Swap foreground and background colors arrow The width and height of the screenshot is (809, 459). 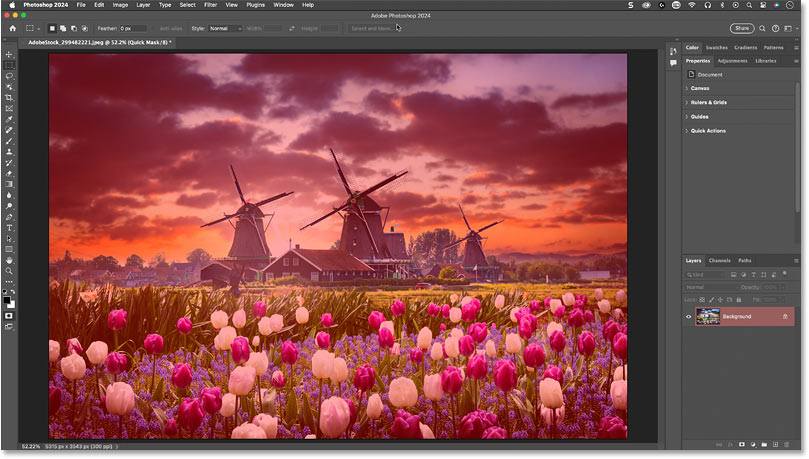13,292
